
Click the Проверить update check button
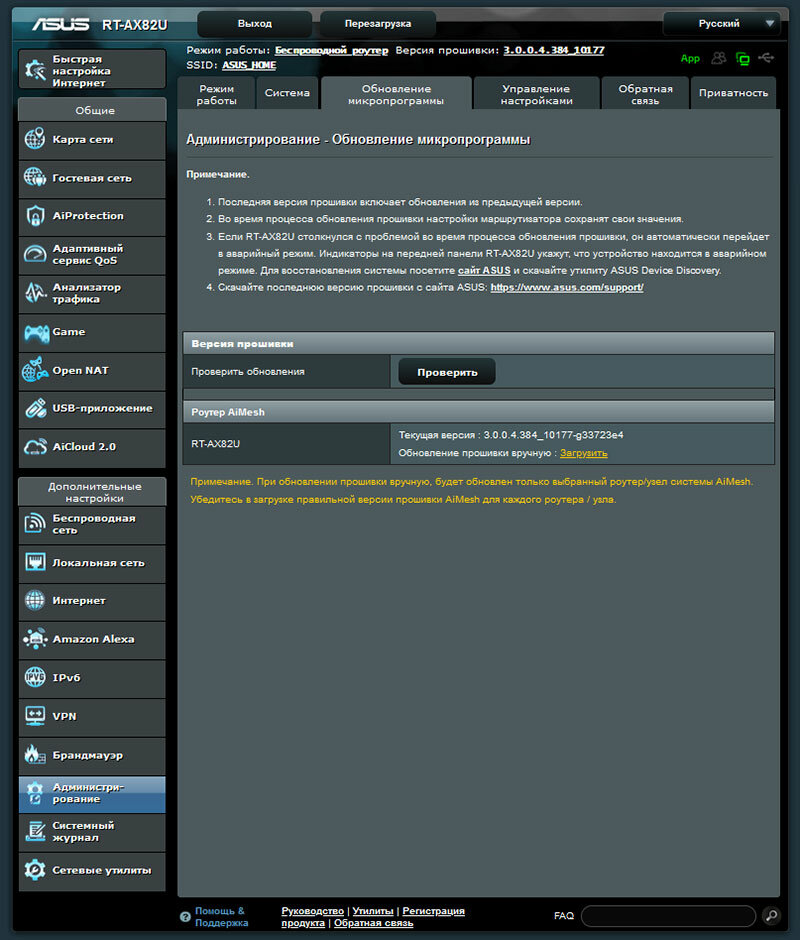click(447, 372)
